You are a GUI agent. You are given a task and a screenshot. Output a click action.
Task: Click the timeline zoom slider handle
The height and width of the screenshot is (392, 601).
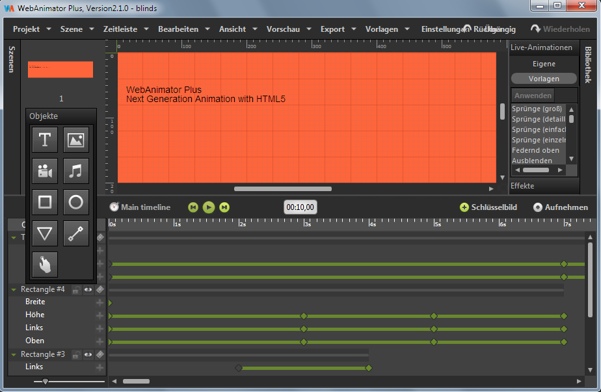tap(45, 381)
